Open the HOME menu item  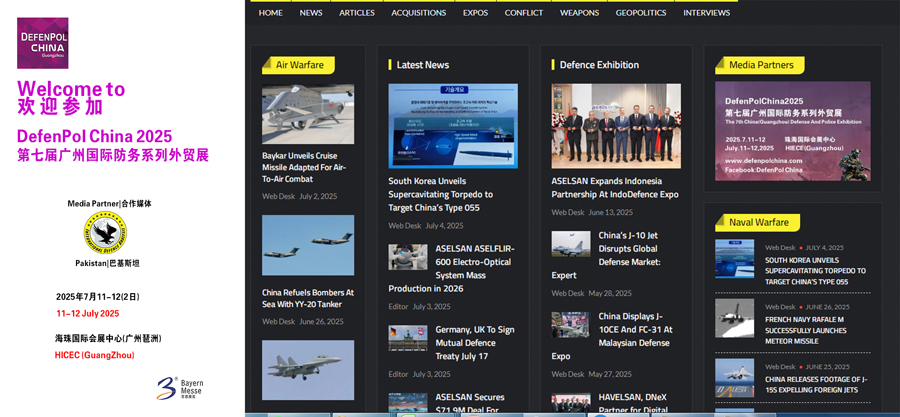click(x=270, y=13)
